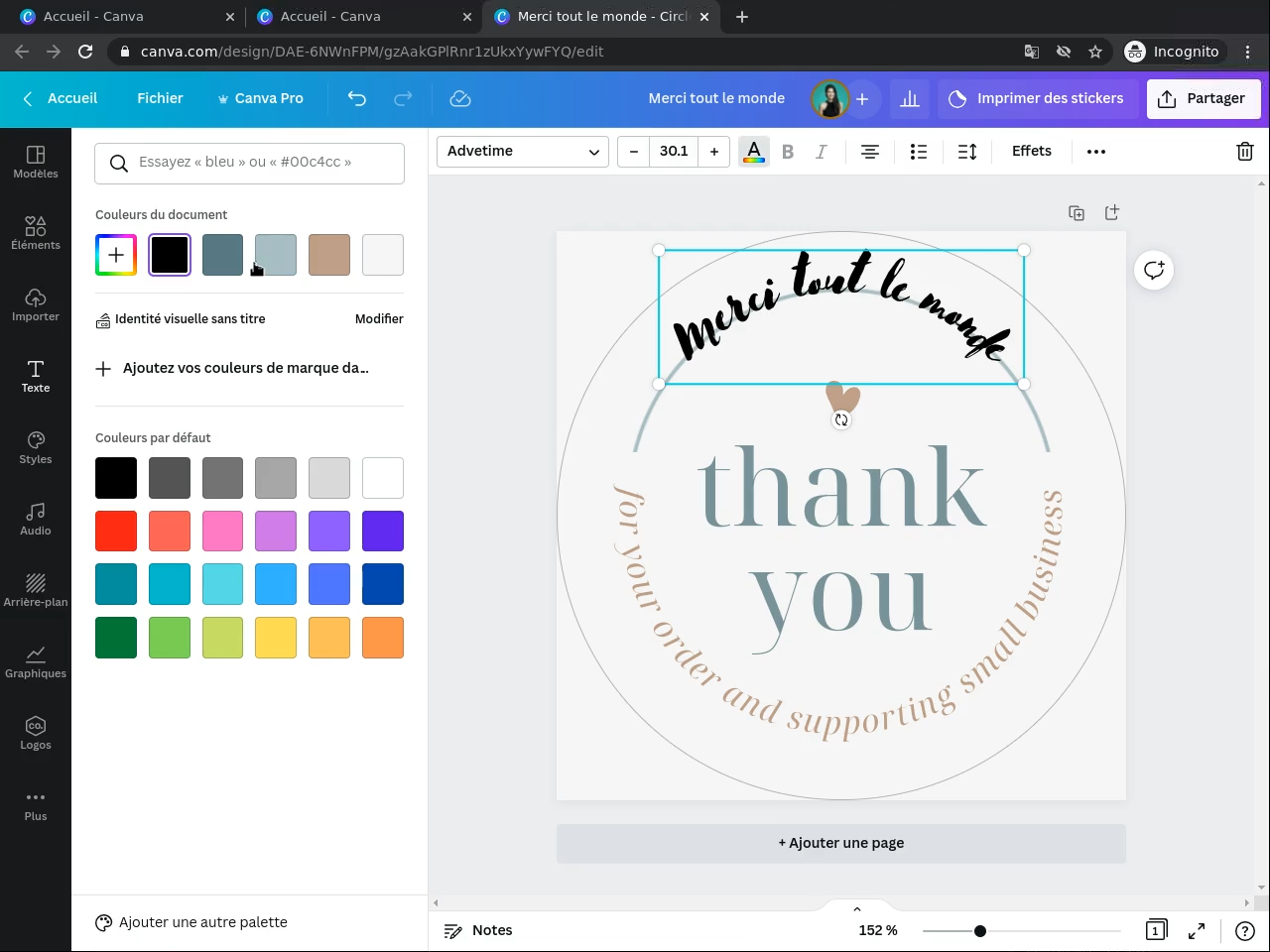The height and width of the screenshot is (952, 1270).
Task: Add a comment on the design
Action: (1154, 270)
